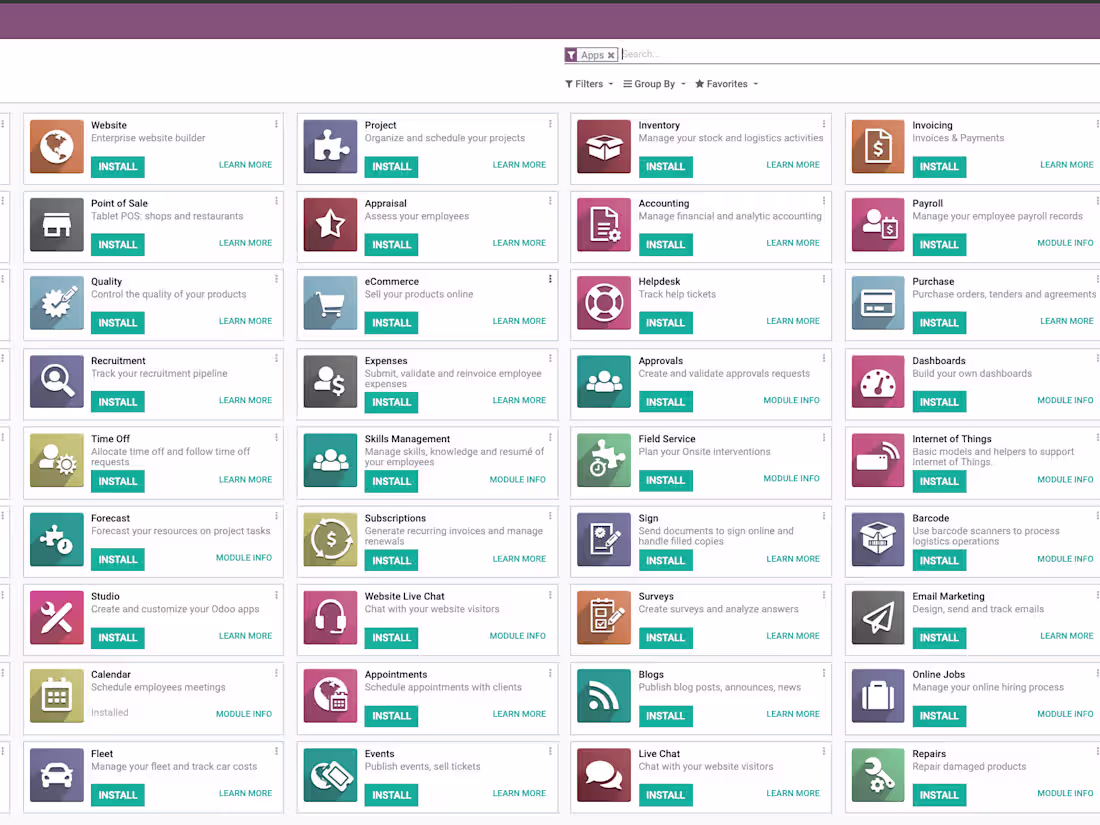Image resolution: width=1100 pixels, height=825 pixels.
Task: Open the eCommerce card options menu
Action: tap(549, 279)
